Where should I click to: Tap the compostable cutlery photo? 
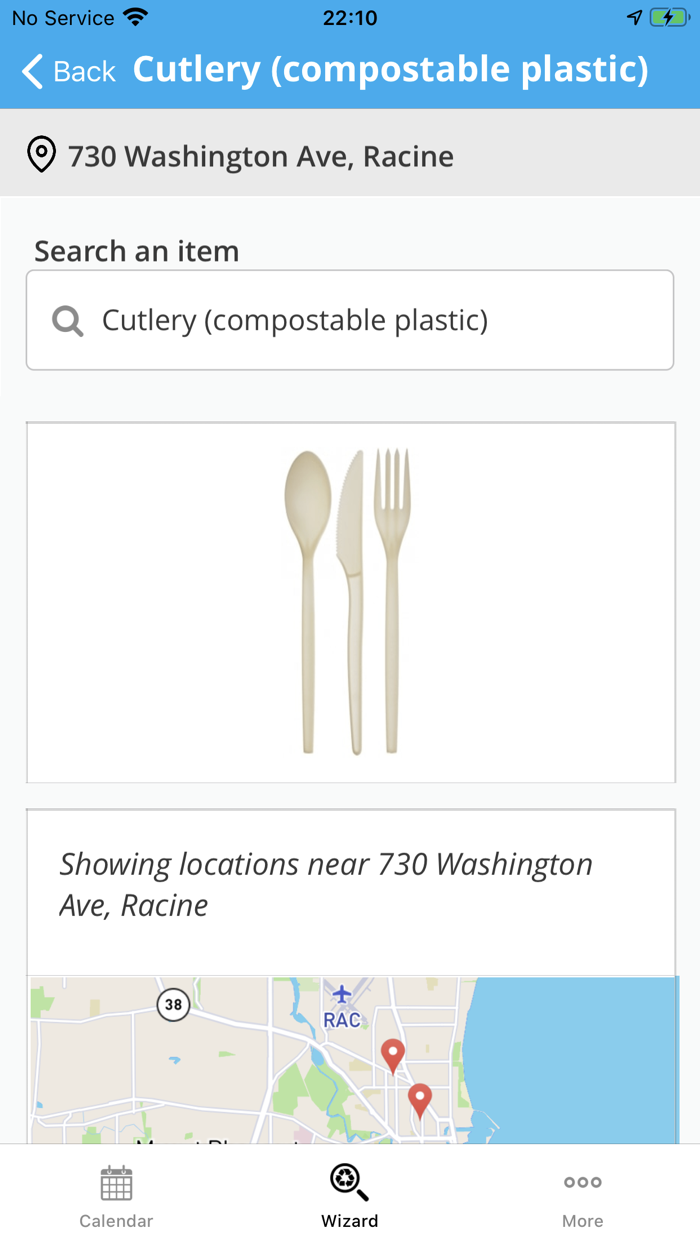pyautogui.click(x=350, y=600)
